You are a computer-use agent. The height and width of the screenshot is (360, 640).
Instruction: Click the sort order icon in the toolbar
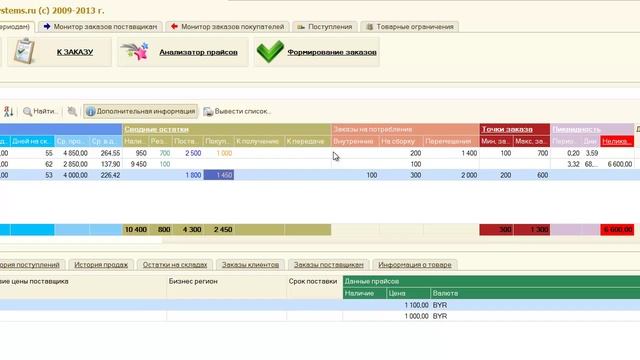coord(9,111)
